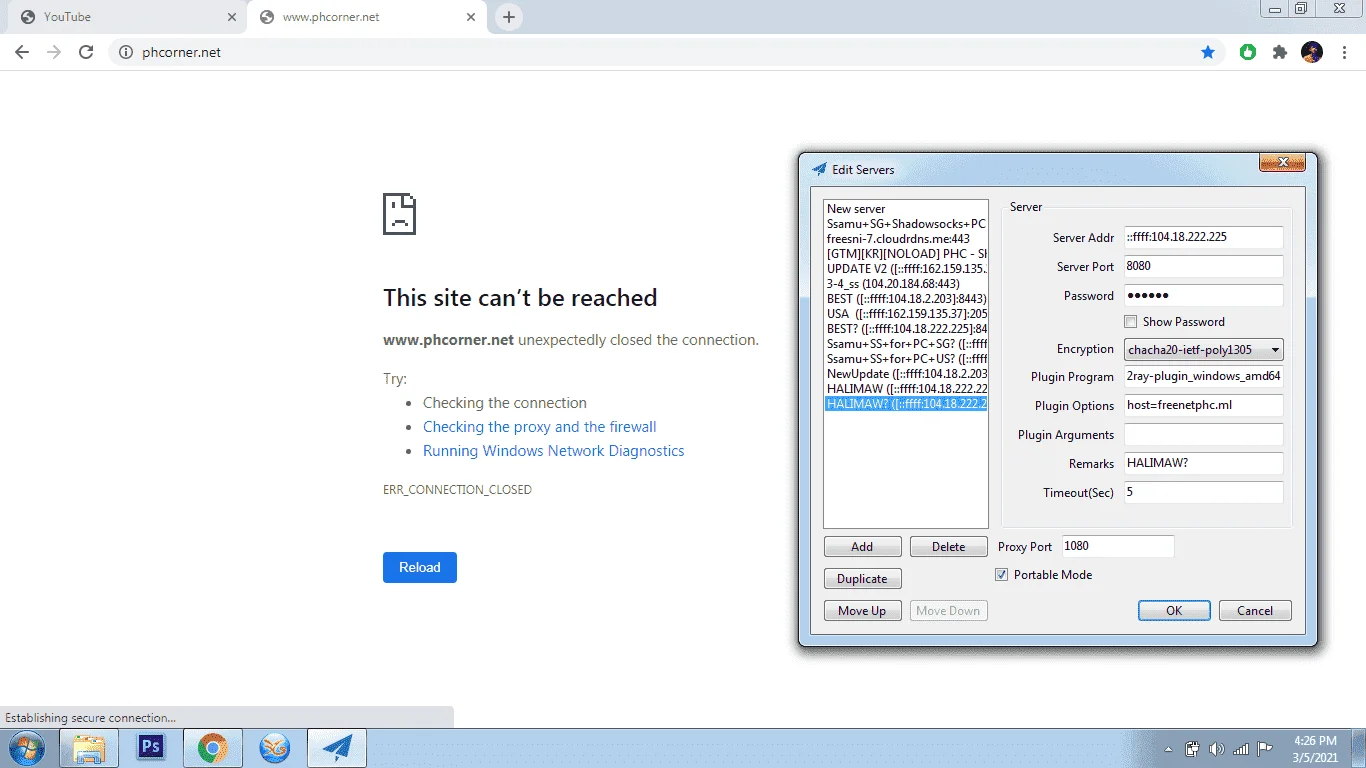The height and width of the screenshot is (768, 1366).
Task: Open the orange globe taskbar app
Action: tap(275, 748)
